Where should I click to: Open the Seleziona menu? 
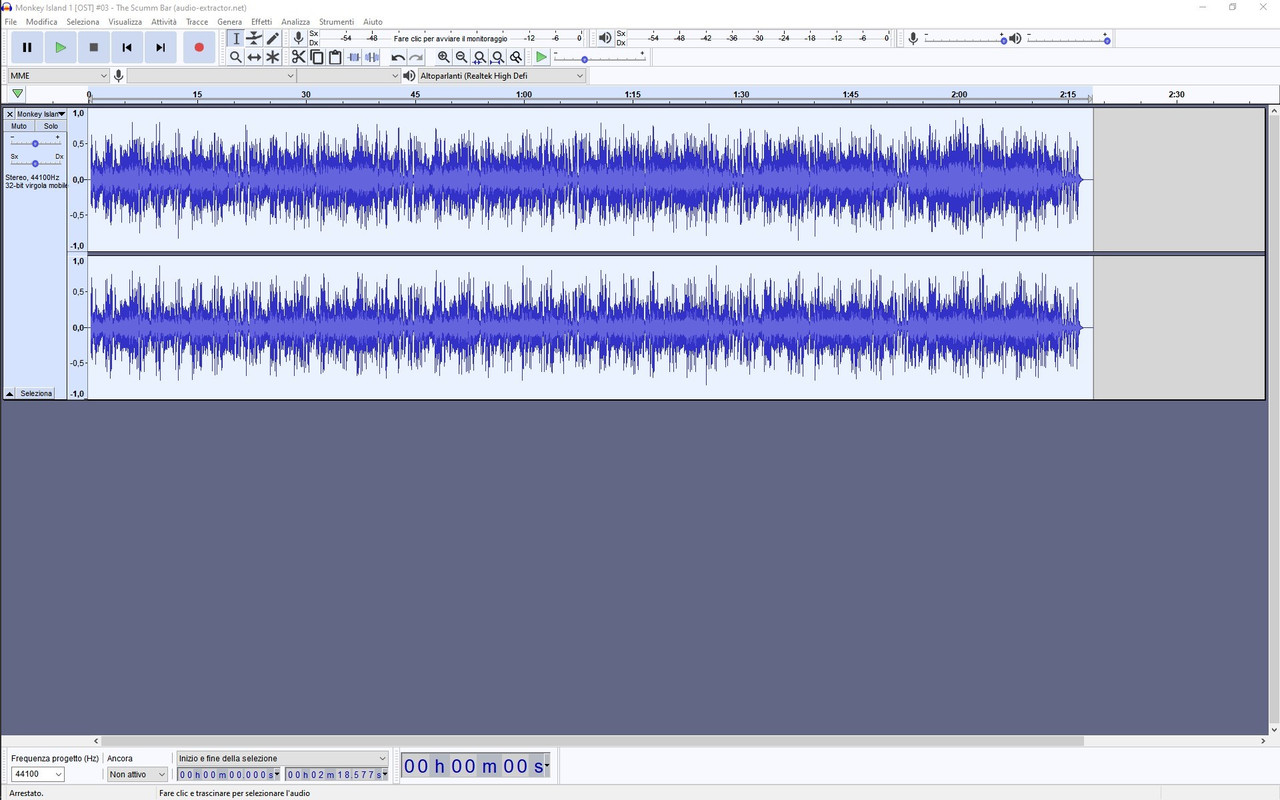pyautogui.click(x=83, y=21)
